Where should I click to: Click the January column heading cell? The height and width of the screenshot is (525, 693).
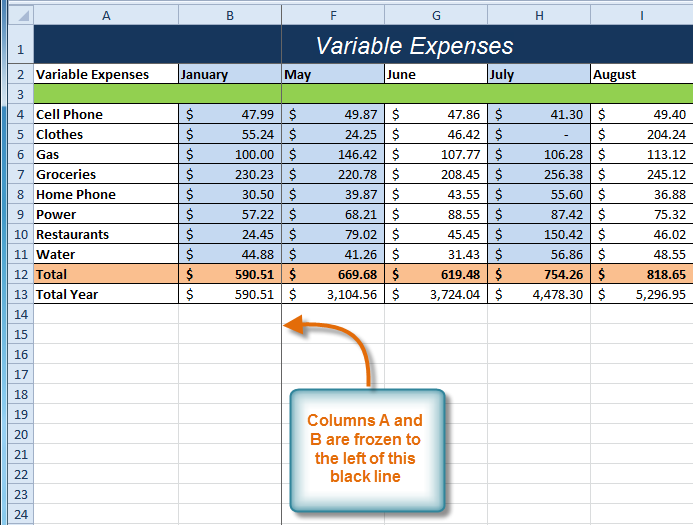230,74
